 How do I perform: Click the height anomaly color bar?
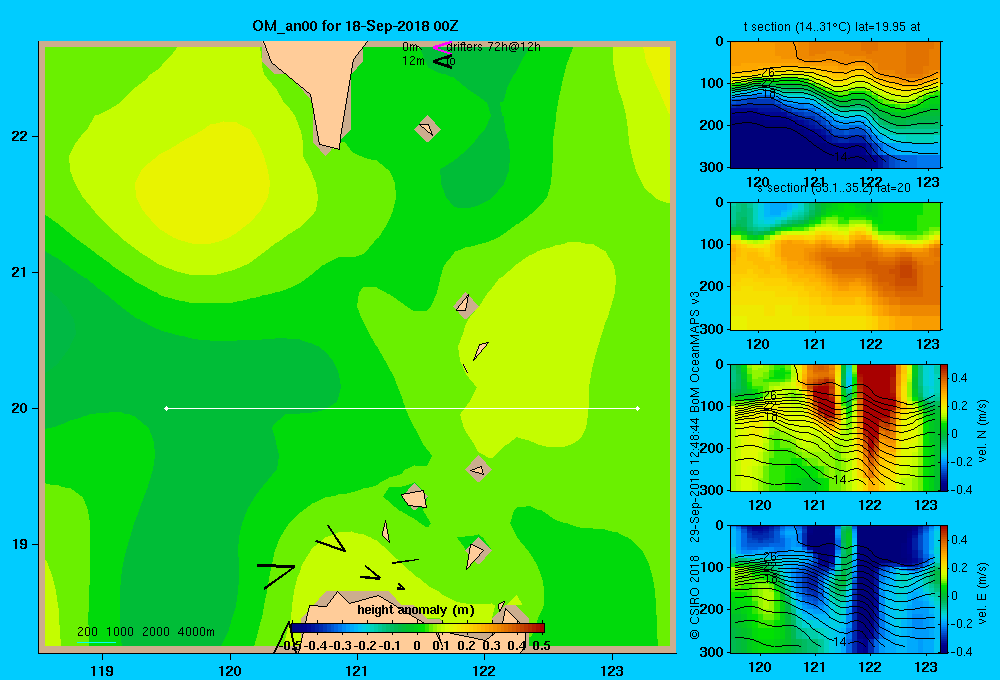click(417, 628)
